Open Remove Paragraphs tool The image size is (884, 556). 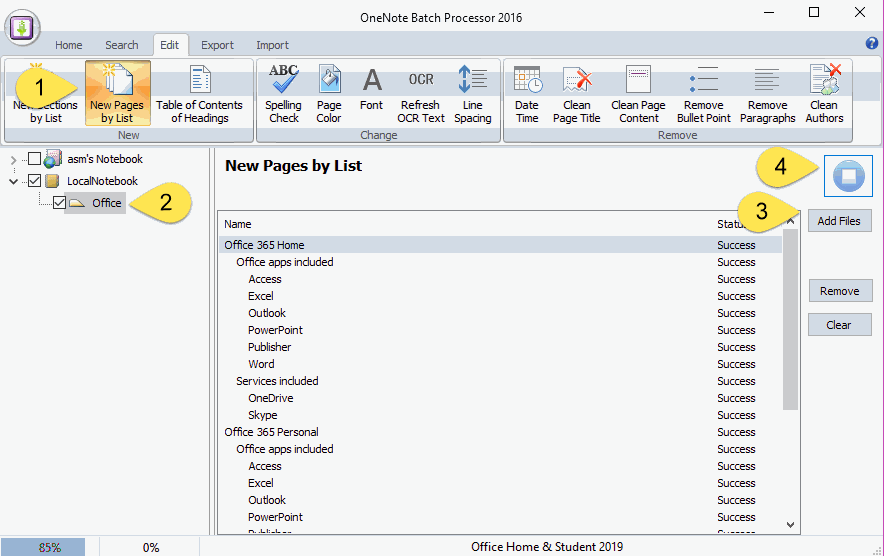[767, 93]
